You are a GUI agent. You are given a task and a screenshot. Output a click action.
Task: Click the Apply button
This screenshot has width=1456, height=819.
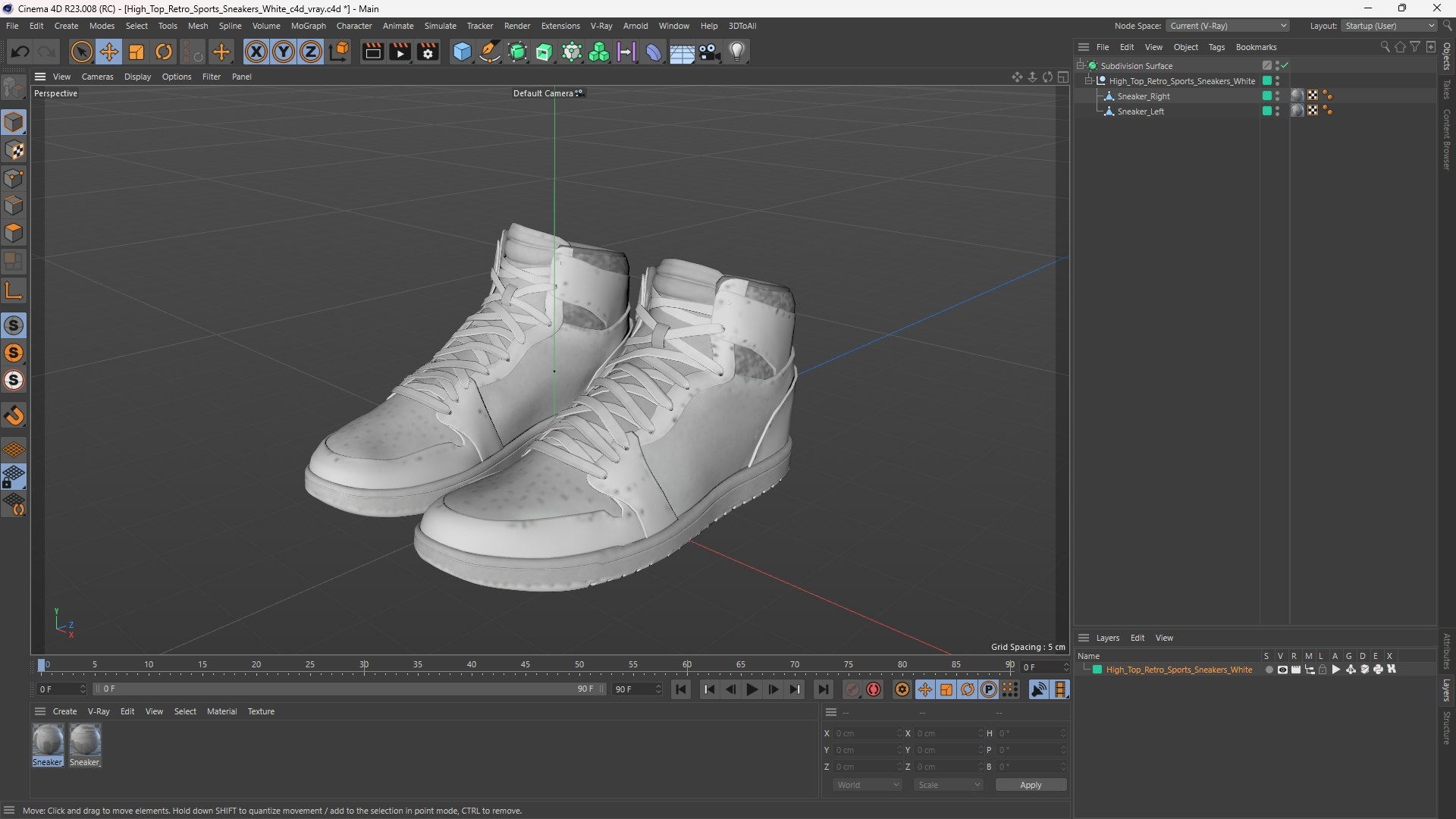pyautogui.click(x=1031, y=785)
